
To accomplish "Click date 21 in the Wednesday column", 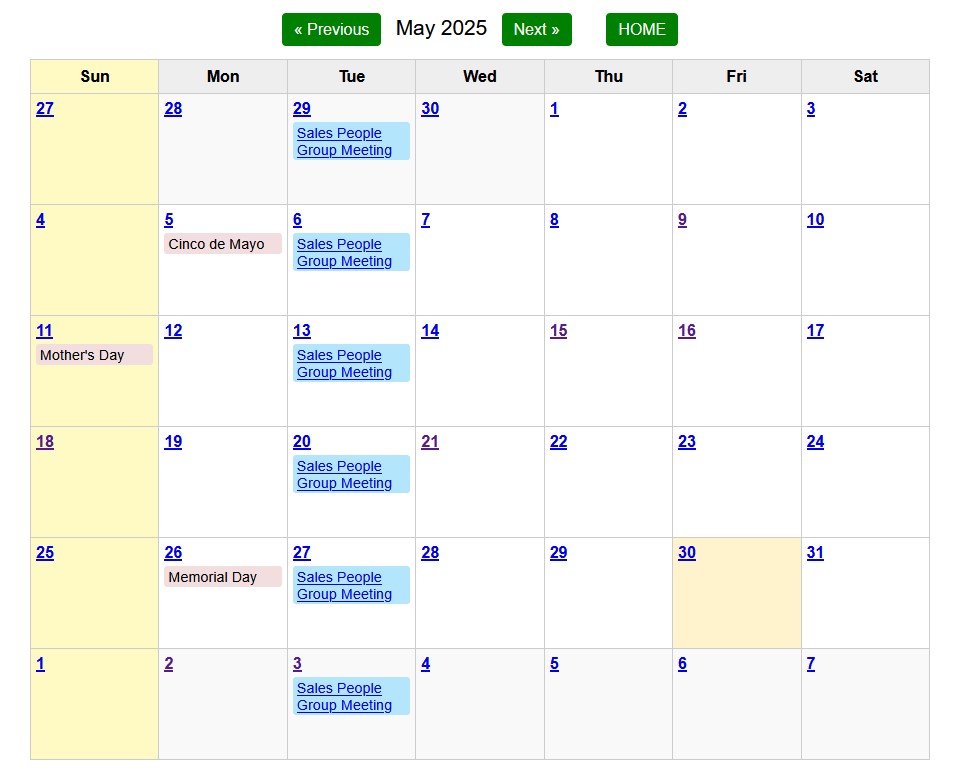I will pyautogui.click(x=430, y=442).
